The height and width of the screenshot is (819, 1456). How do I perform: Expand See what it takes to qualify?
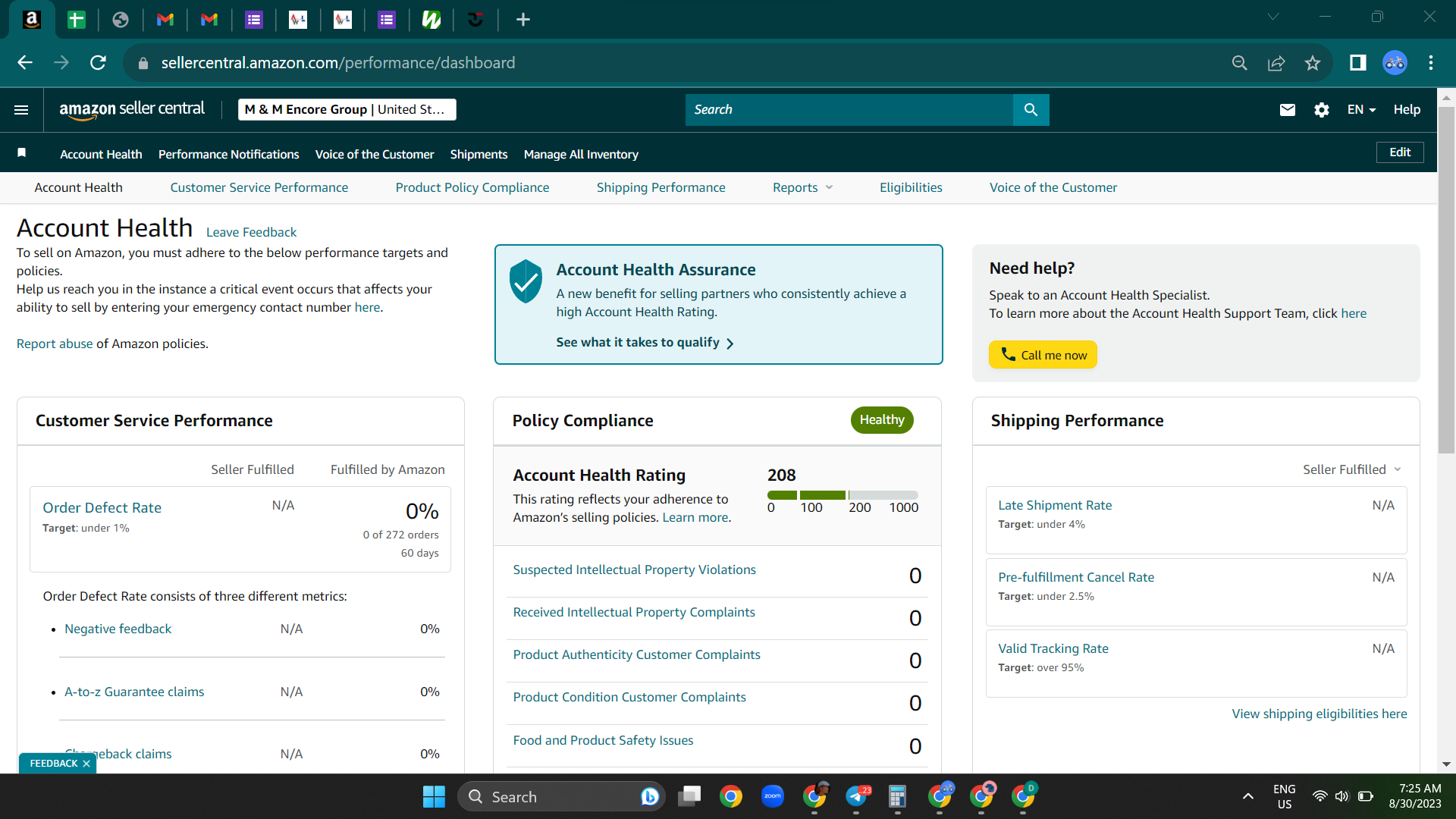645,343
